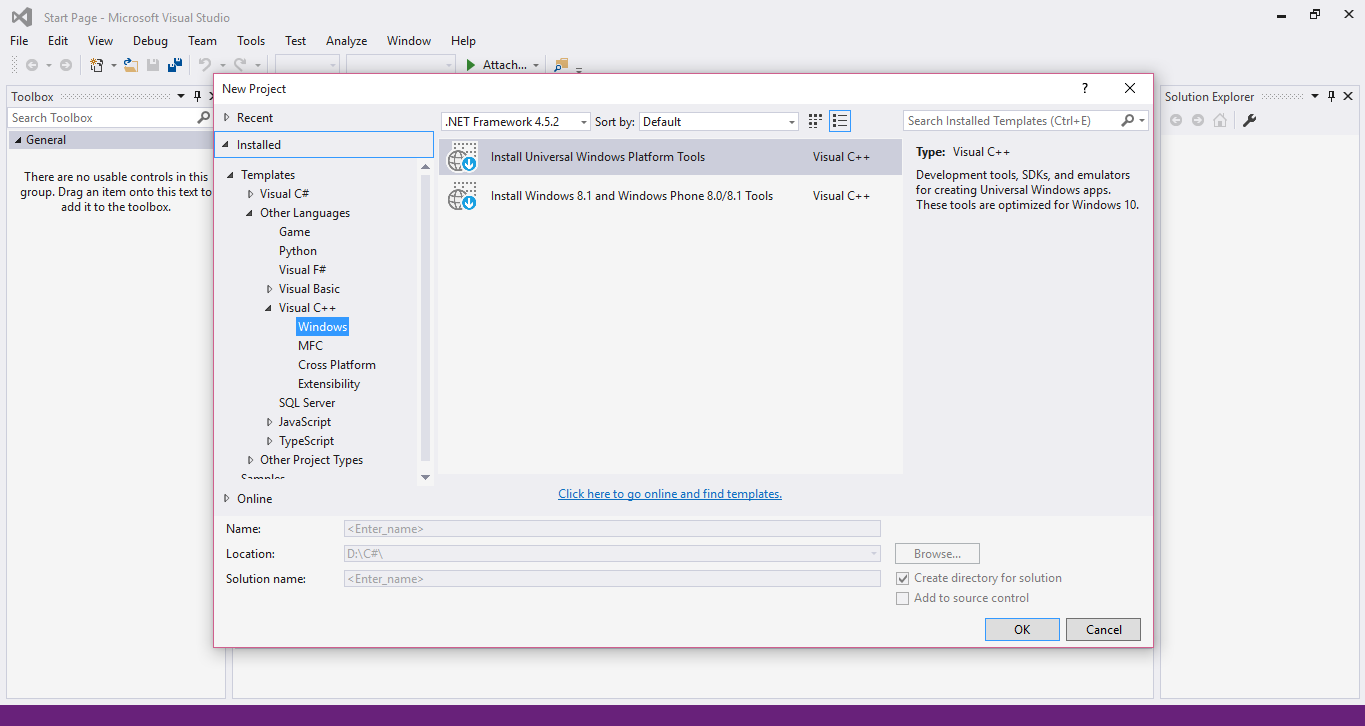Click the Navigate Backward toolbar arrow
1365x726 pixels.
32,65
